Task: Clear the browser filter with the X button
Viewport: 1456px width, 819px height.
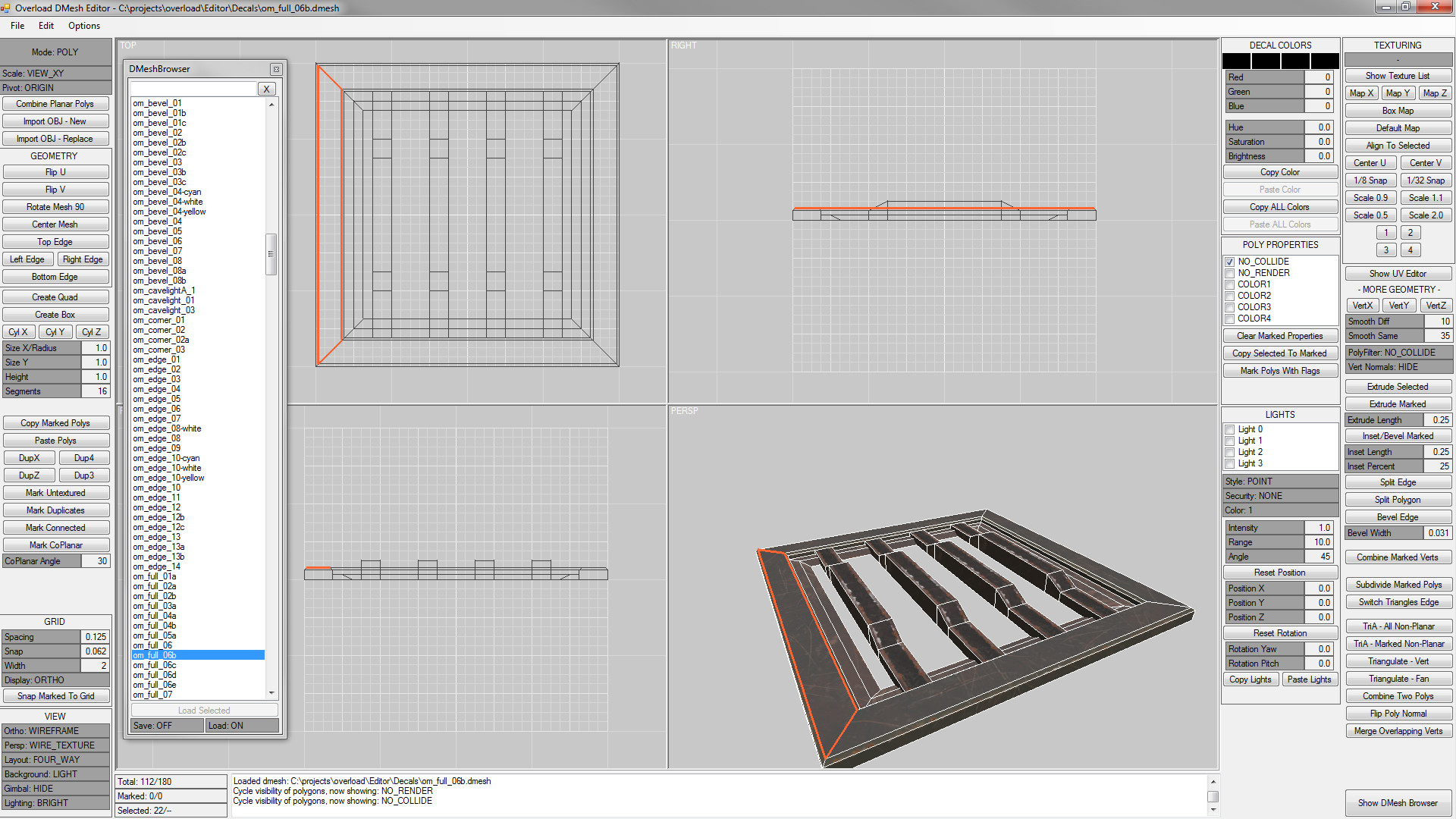Action: [x=267, y=89]
